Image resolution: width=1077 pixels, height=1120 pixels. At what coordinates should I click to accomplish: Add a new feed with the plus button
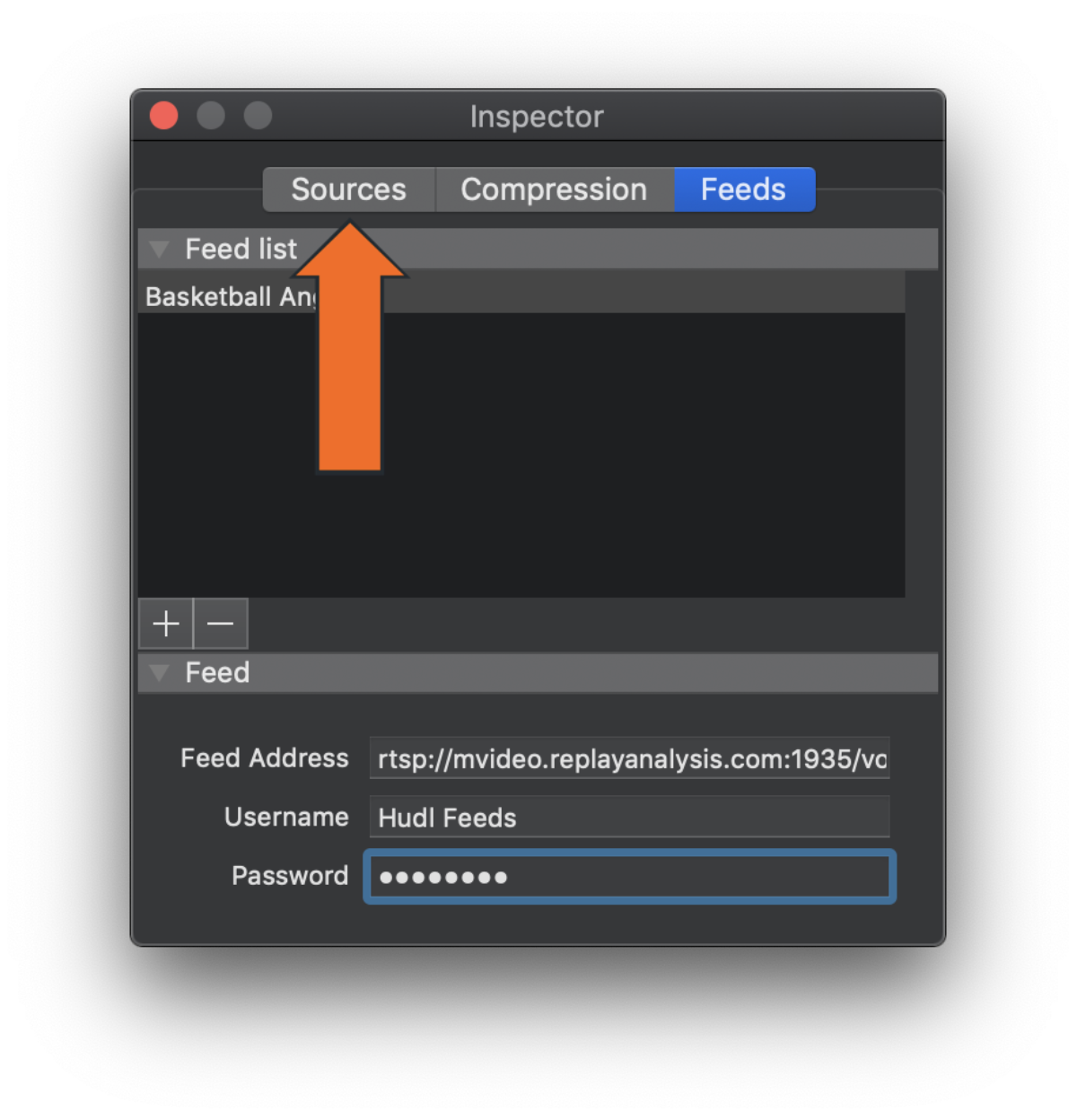(x=165, y=624)
